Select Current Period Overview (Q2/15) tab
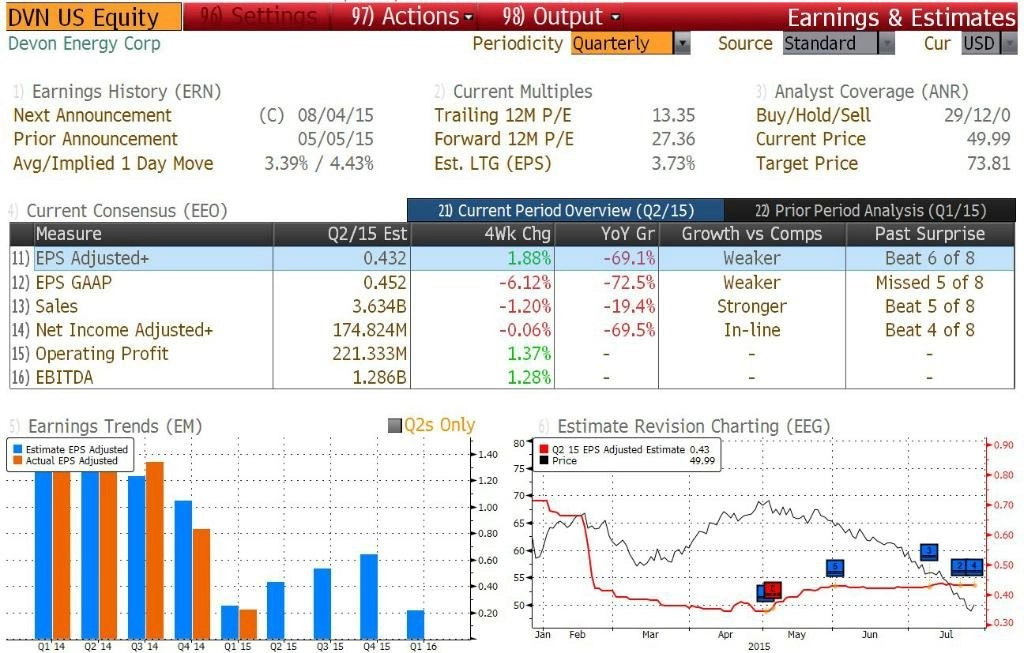Image resolution: width=1024 pixels, height=653 pixels. (x=566, y=210)
